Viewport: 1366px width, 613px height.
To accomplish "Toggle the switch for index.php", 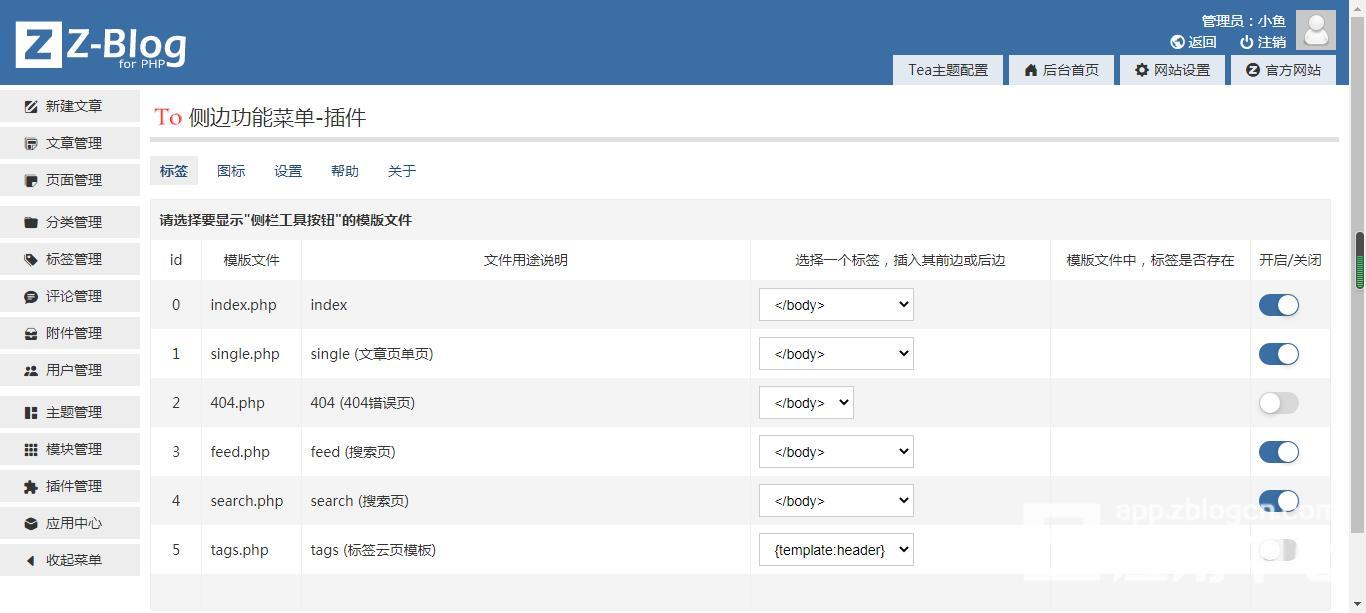I will (x=1278, y=305).
